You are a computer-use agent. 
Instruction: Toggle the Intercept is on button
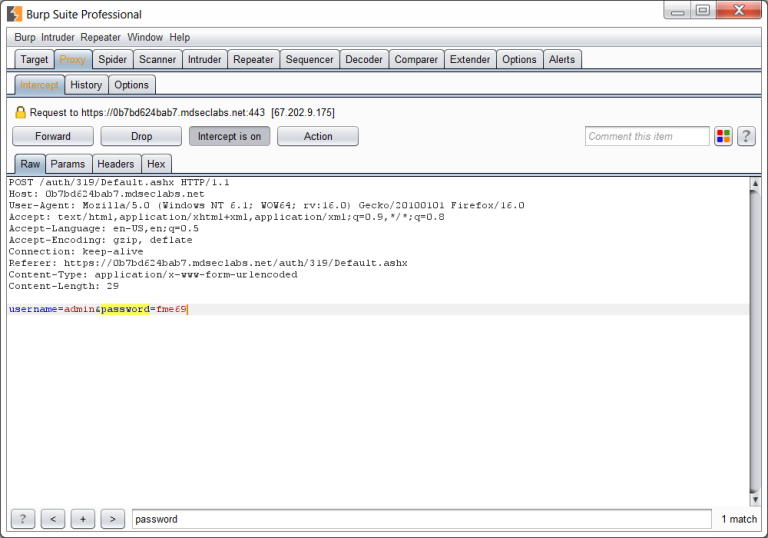coord(229,137)
